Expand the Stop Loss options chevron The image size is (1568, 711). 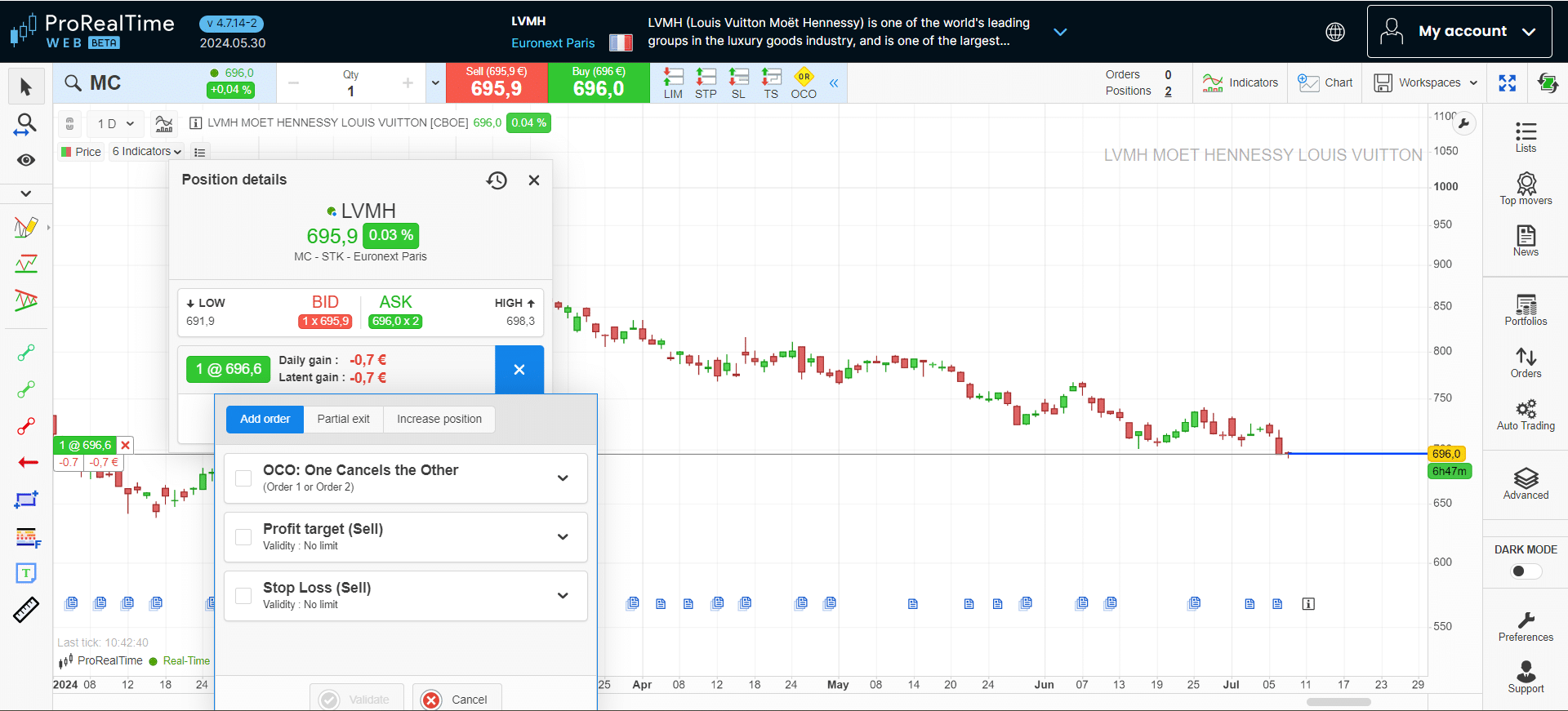(563, 596)
